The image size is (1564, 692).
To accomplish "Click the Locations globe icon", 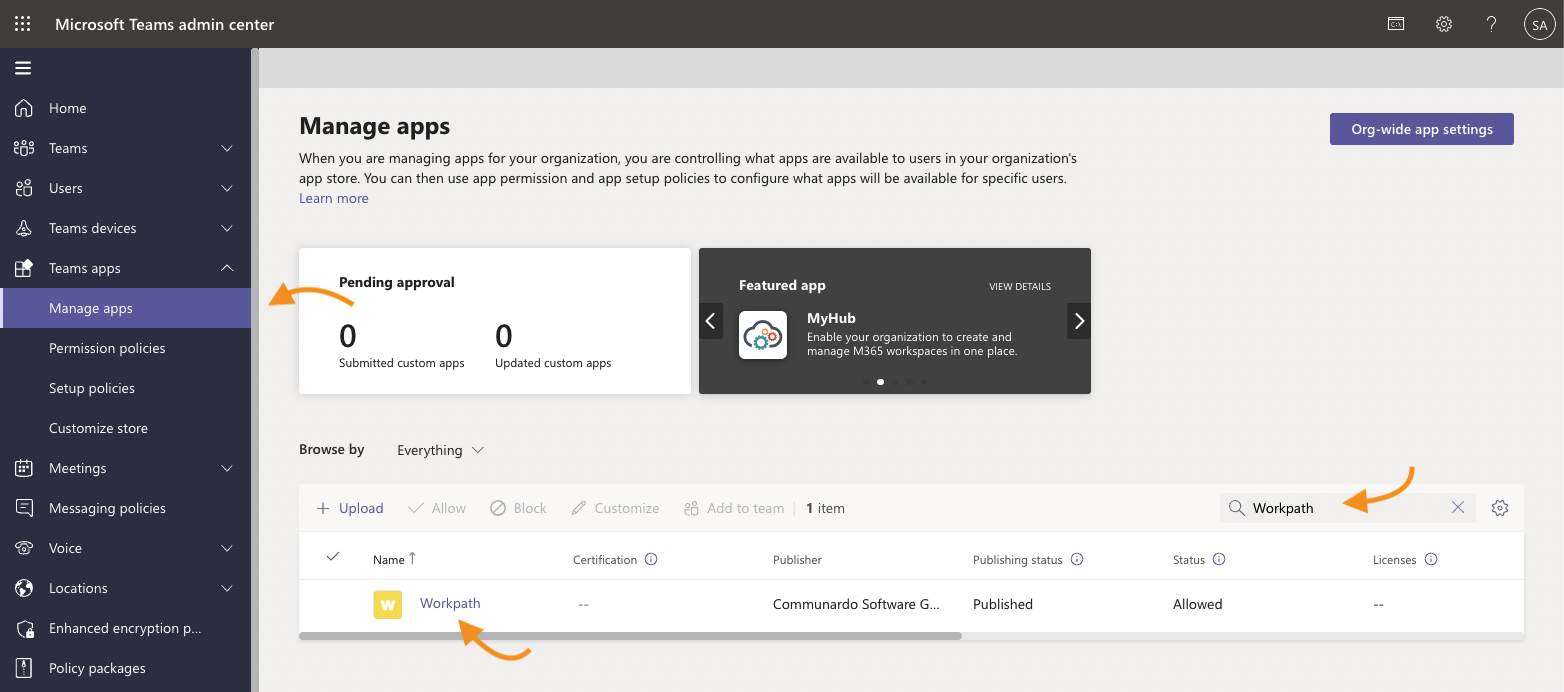I will pyautogui.click(x=24, y=588).
